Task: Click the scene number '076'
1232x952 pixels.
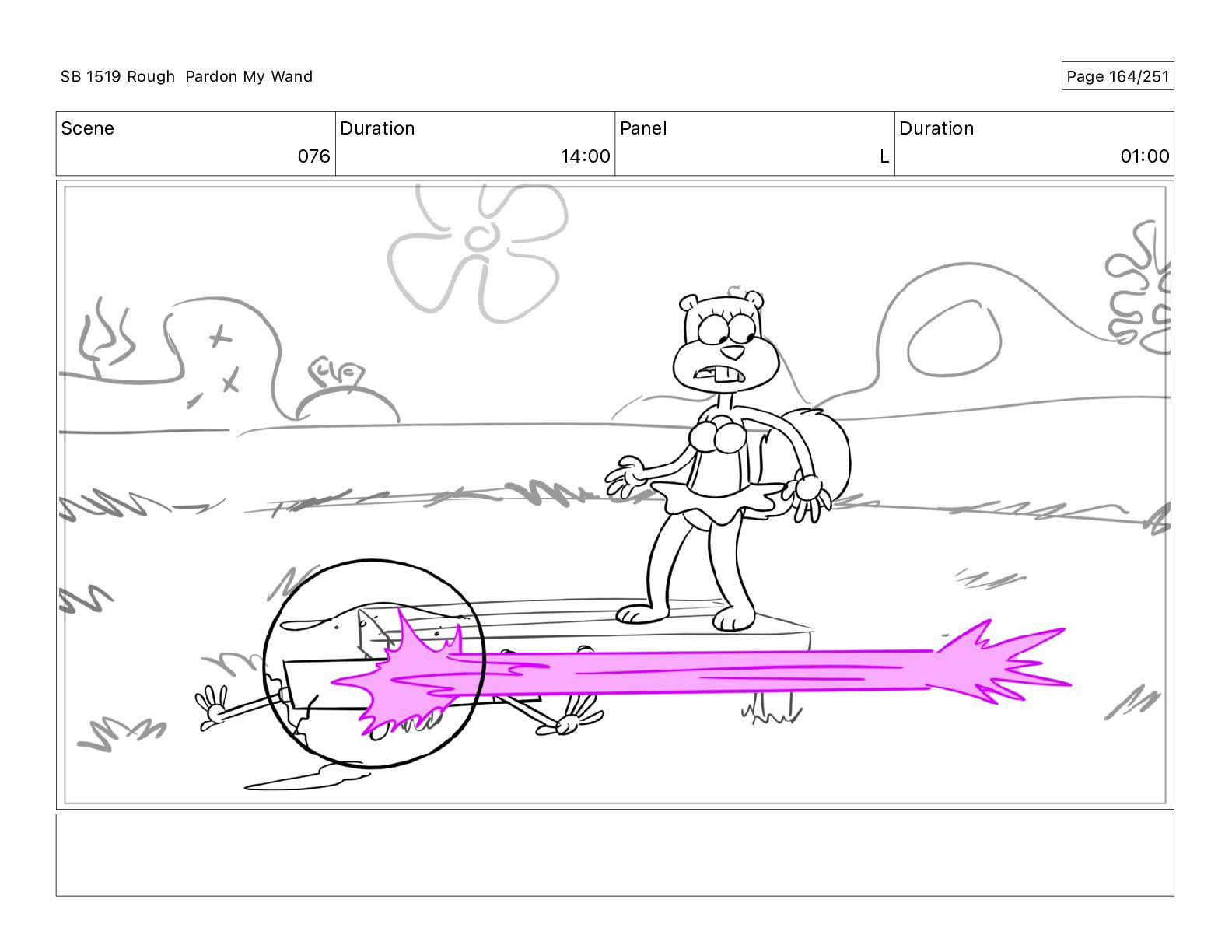Action: click(x=314, y=156)
